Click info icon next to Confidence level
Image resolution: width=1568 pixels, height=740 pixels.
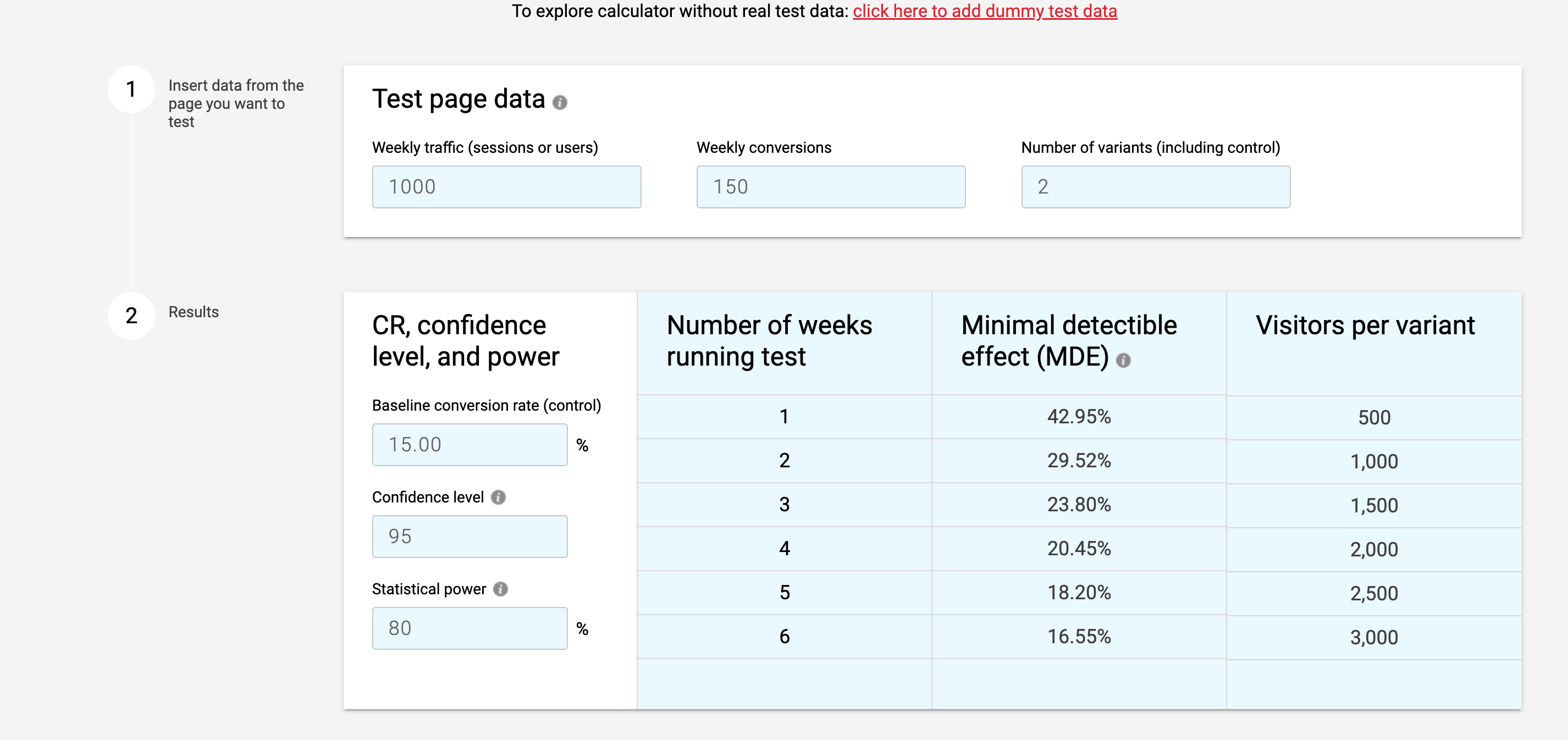(x=498, y=497)
